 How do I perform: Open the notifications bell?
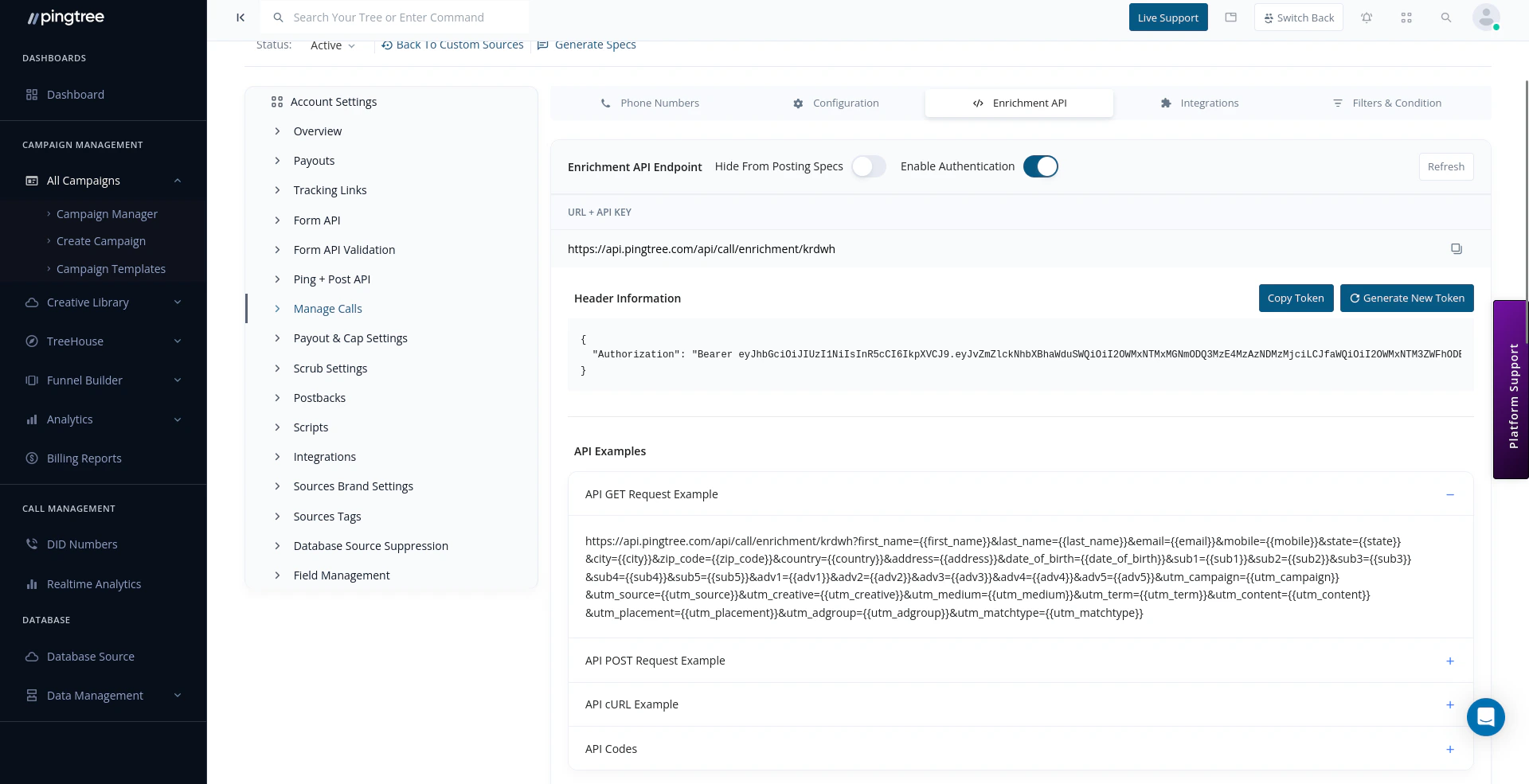tap(1367, 17)
